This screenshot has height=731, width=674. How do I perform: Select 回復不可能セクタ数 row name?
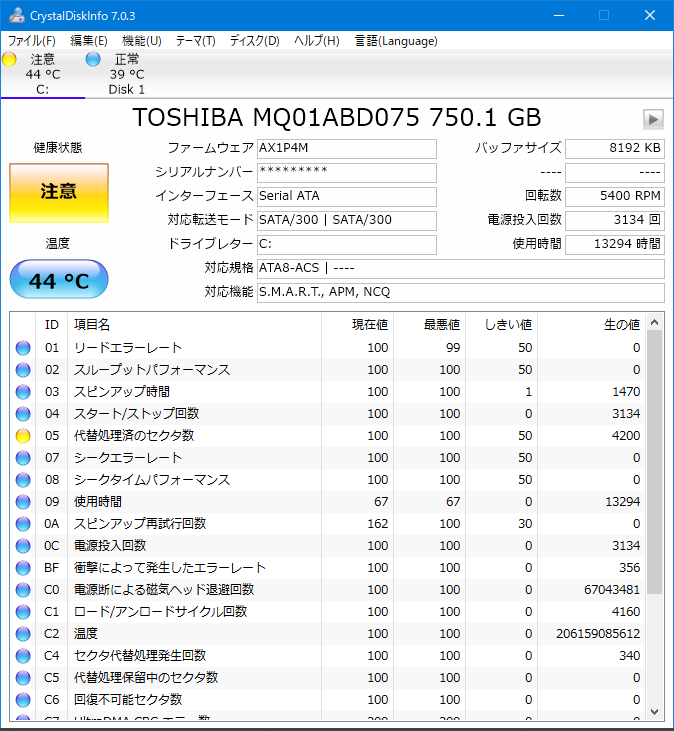(x=128, y=700)
